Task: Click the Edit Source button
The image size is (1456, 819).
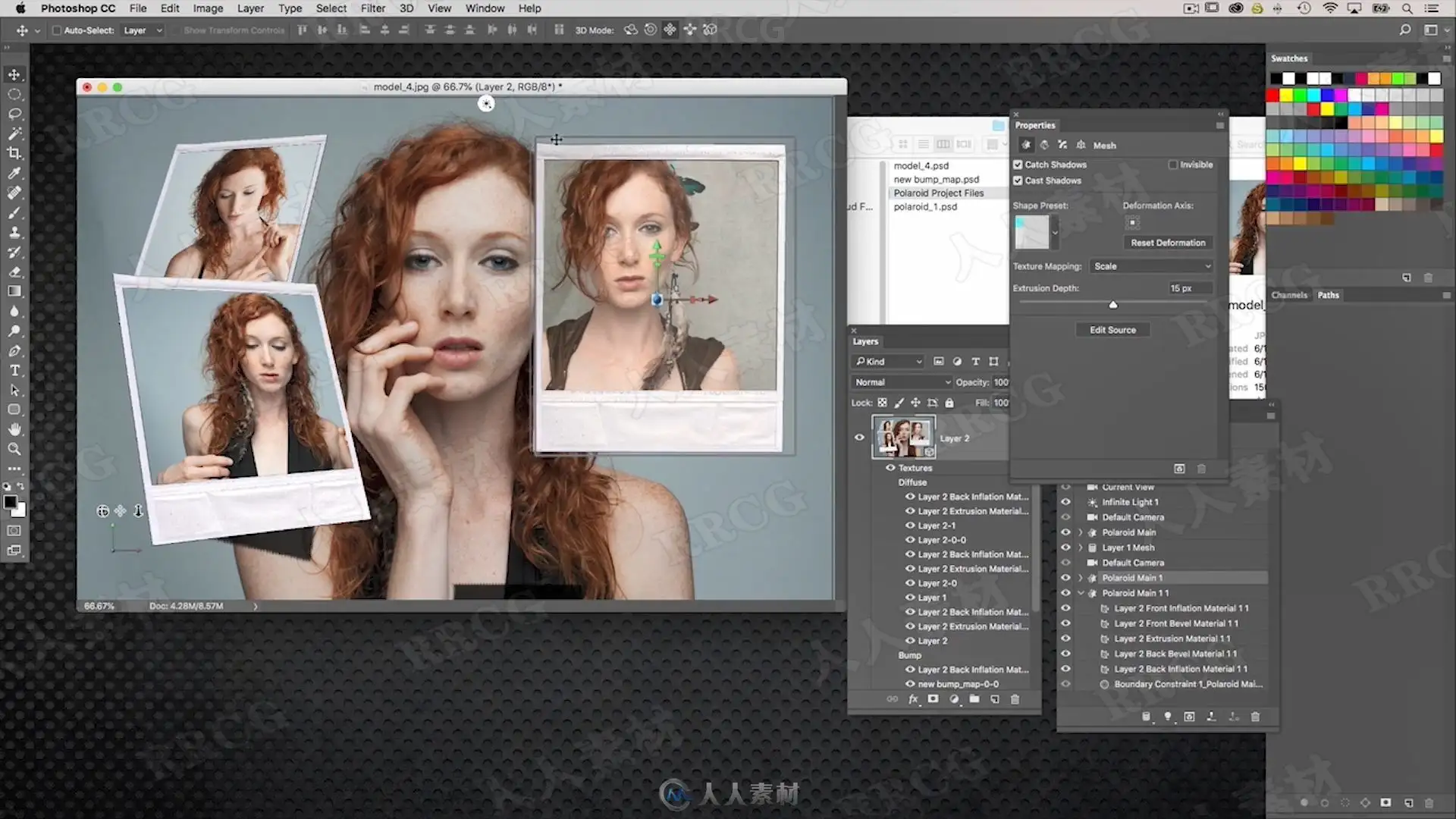Action: coord(1112,330)
